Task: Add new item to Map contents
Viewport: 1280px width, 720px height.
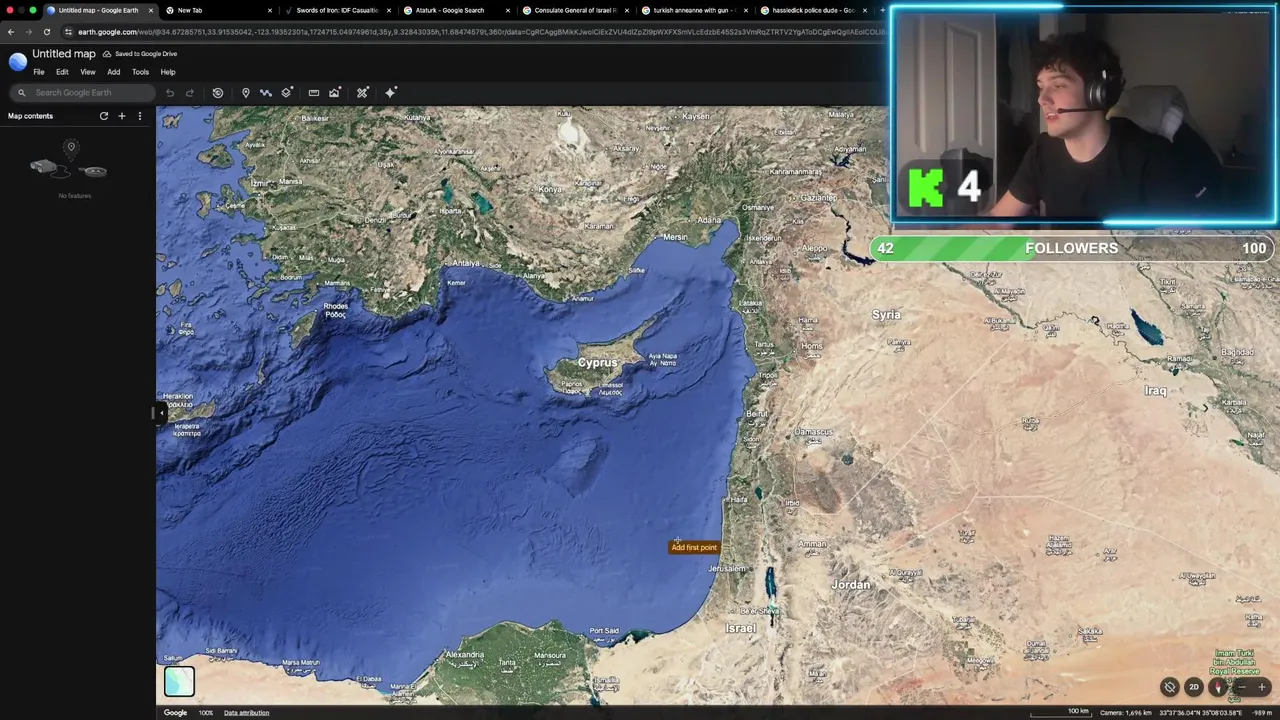Action: point(122,116)
